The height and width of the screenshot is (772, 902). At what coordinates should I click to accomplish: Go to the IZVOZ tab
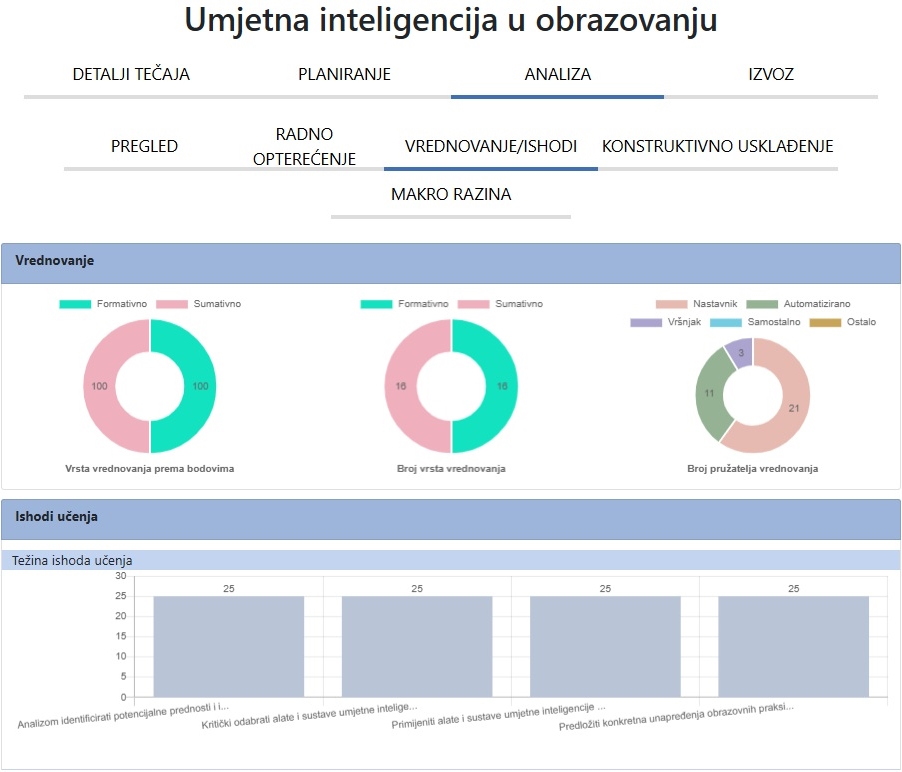click(x=771, y=74)
